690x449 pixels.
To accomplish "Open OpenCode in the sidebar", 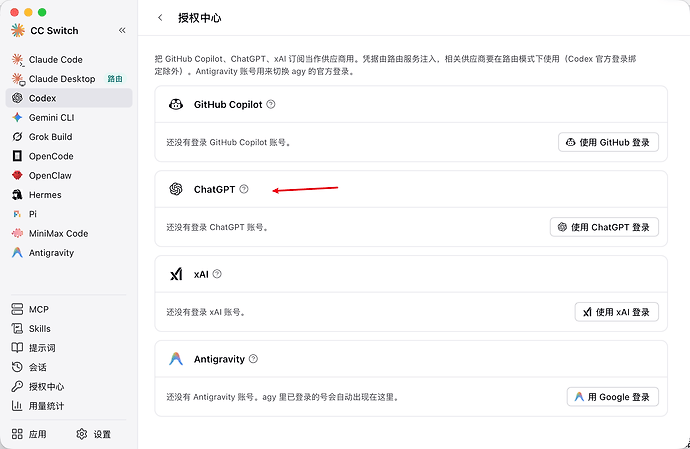I will 69,156.
